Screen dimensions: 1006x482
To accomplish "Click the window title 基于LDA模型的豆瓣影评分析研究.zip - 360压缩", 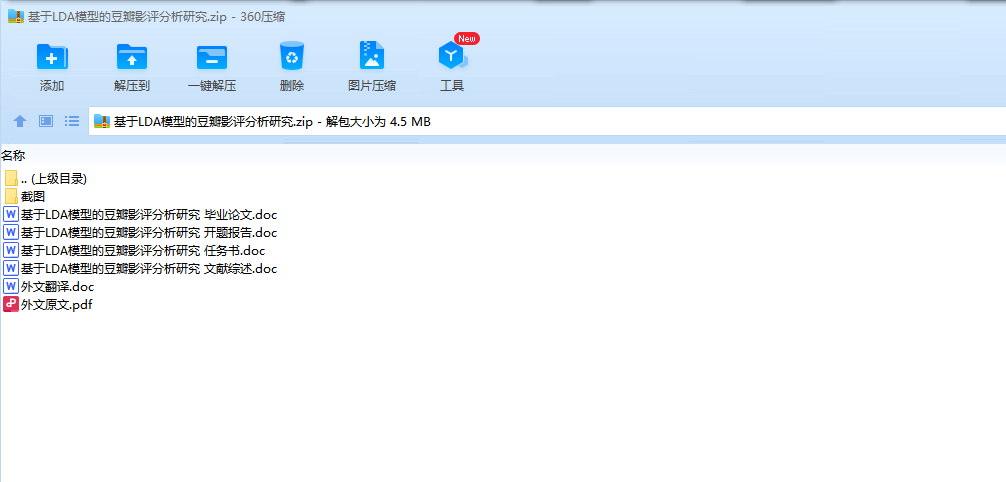I will [x=157, y=17].
